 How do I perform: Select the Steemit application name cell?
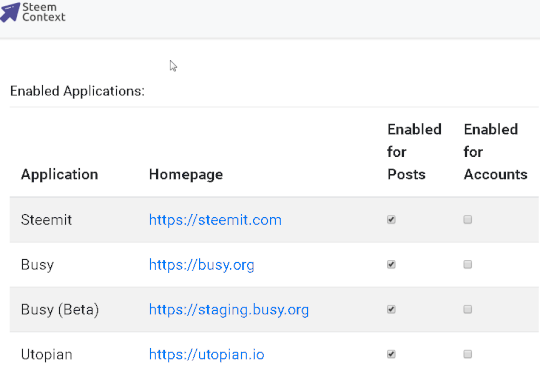[46, 220]
